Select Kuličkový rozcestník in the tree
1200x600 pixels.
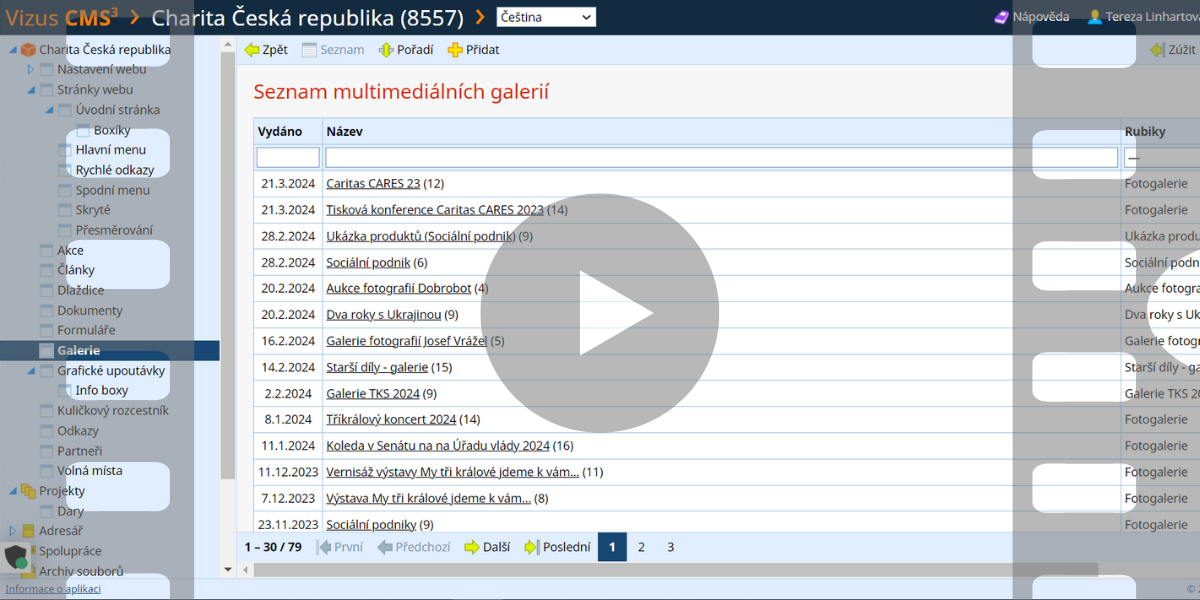tap(113, 411)
